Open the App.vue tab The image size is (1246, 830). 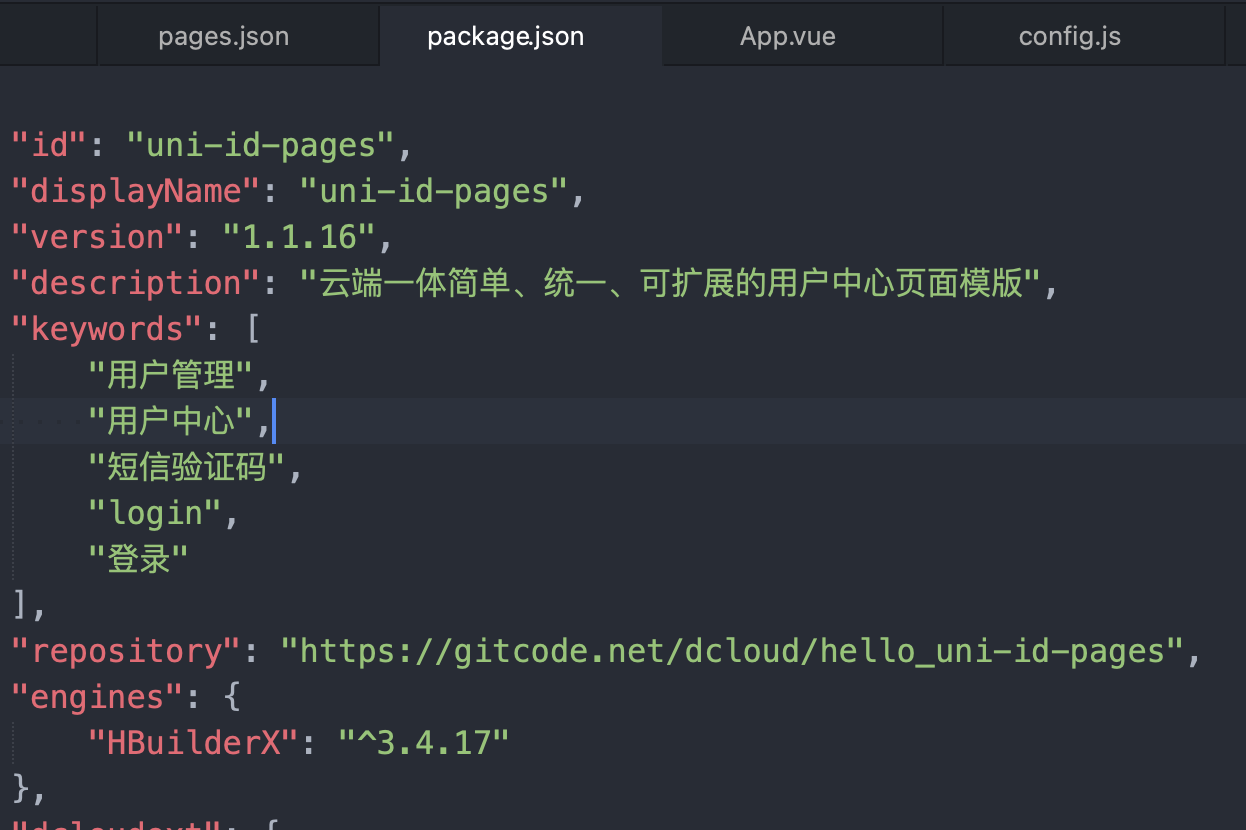pos(787,37)
